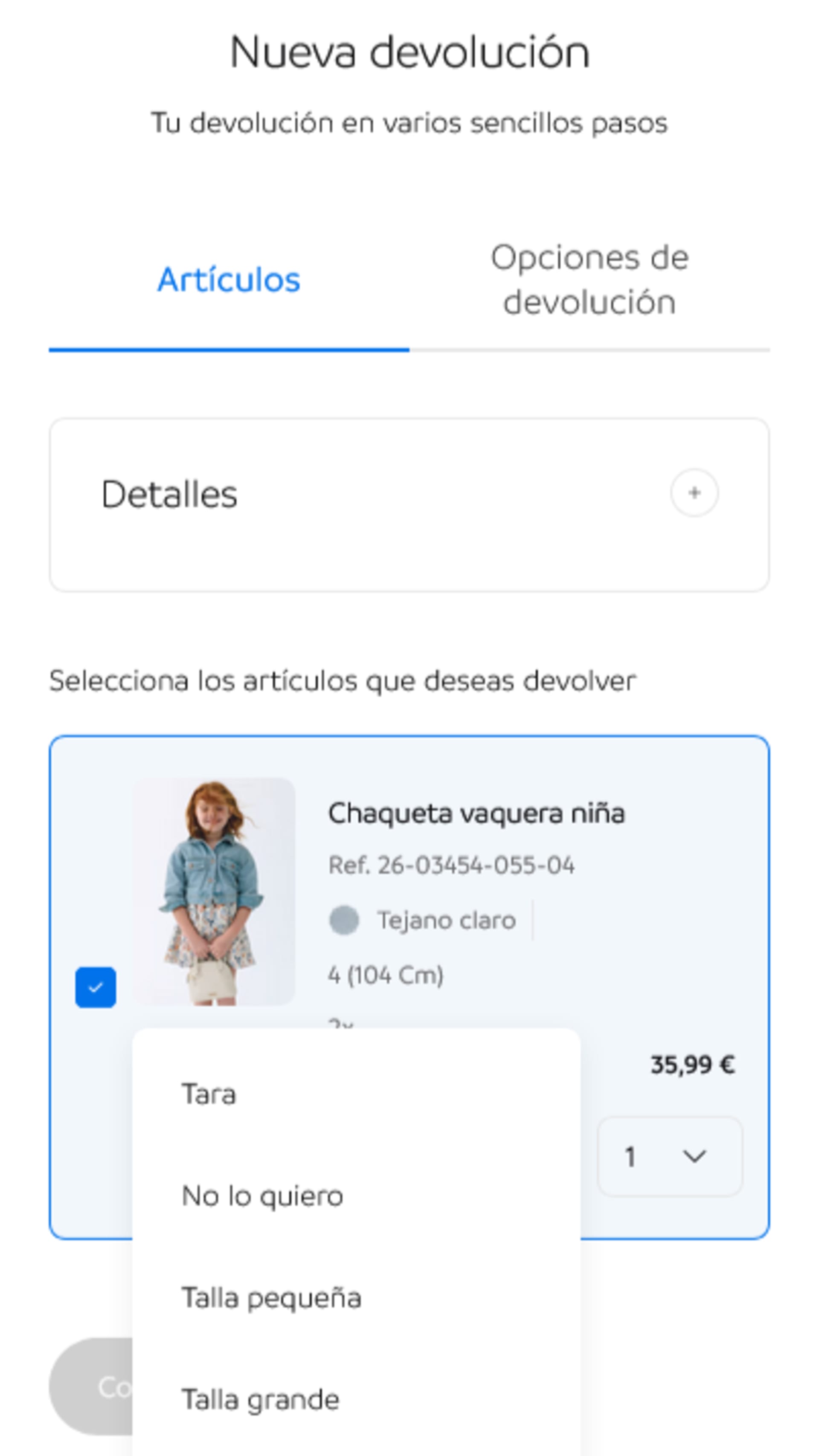Image resolution: width=819 pixels, height=1456 pixels.
Task: Click the partially hidden grey continue button
Action: (91, 1387)
